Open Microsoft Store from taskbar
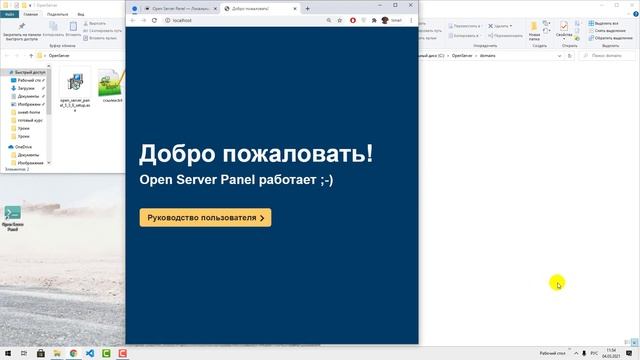Image resolution: width=640 pixels, height=360 pixels. coord(41,353)
